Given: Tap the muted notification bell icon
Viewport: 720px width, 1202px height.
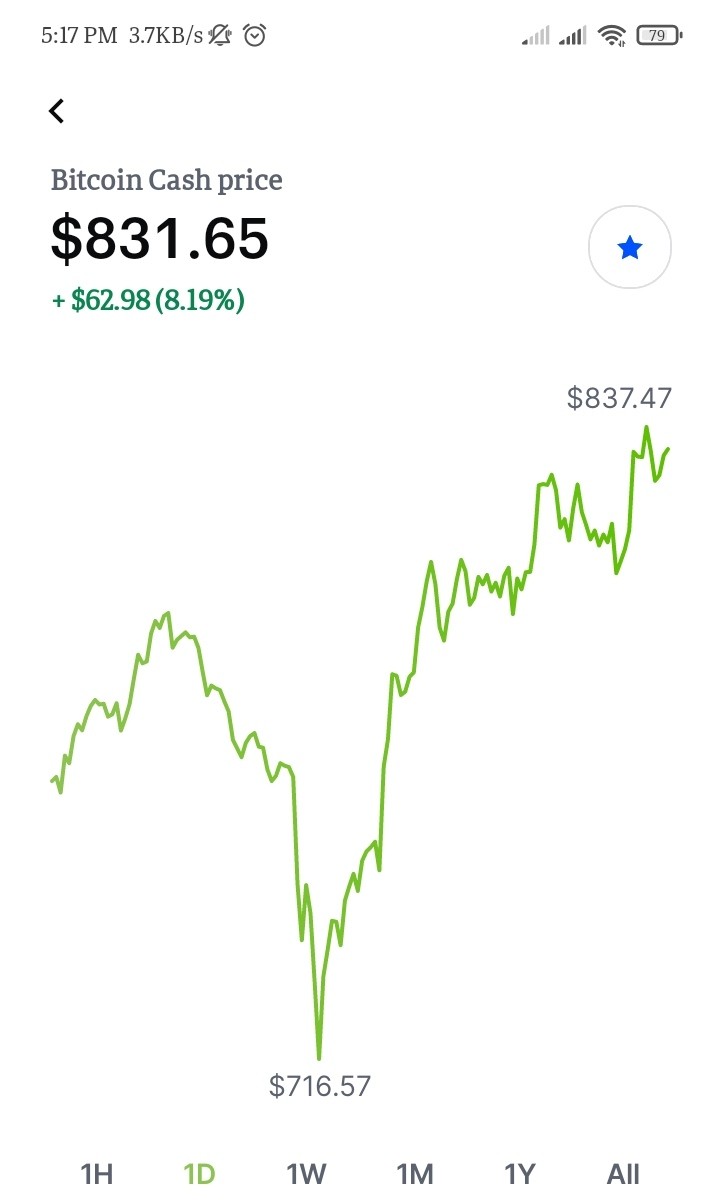Looking at the screenshot, I should pyautogui.click(x=221, y=36).
